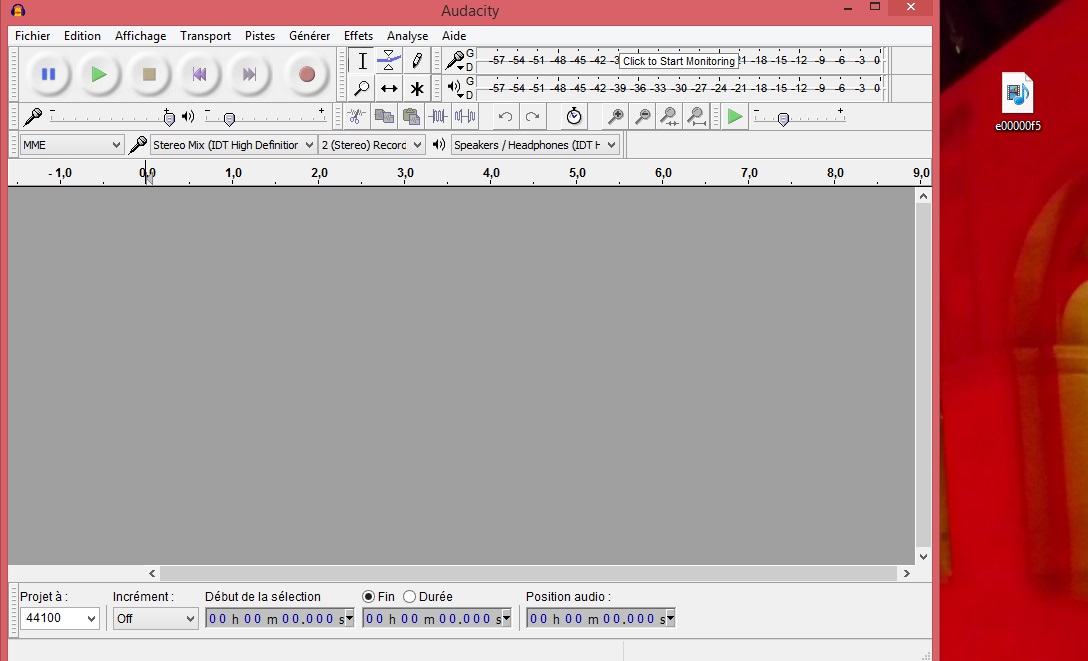The height and width of the screenshot is (661, 1088).
Task: Open the Stereo Mix recording device dropdown
Action: point(232,145)
